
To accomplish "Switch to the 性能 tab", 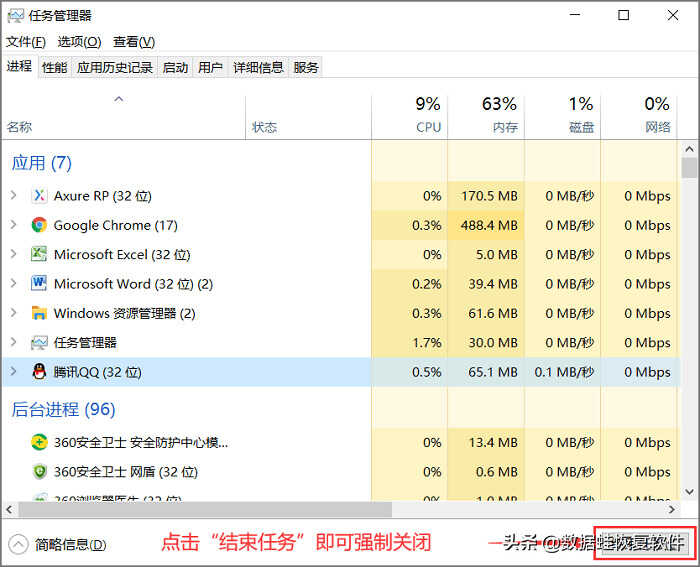I will (54, 67).
